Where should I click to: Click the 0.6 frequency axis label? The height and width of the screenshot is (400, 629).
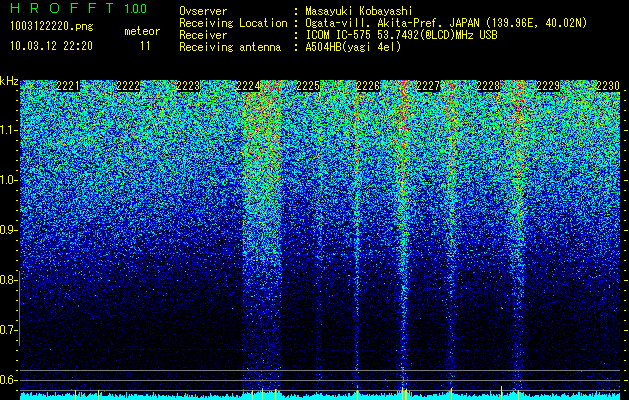point(8,380)
